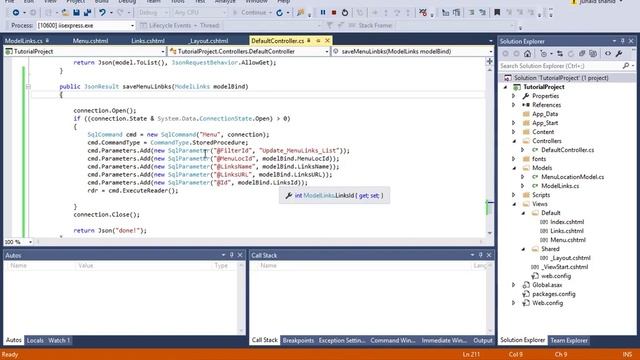Toggle pin on DefaultController.cs tab

pyautogui.click(x=309, y=41)
